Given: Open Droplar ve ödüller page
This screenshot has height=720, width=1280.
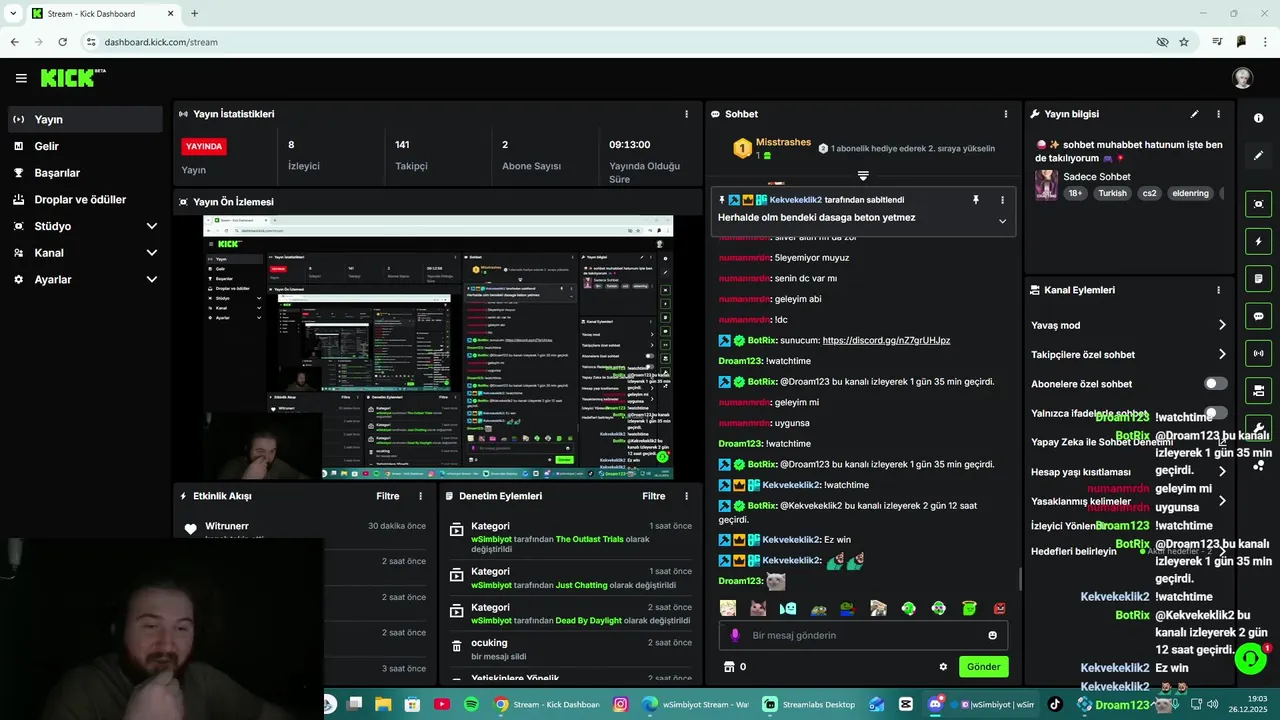Looking at the screenshot, I should point(85,200).
